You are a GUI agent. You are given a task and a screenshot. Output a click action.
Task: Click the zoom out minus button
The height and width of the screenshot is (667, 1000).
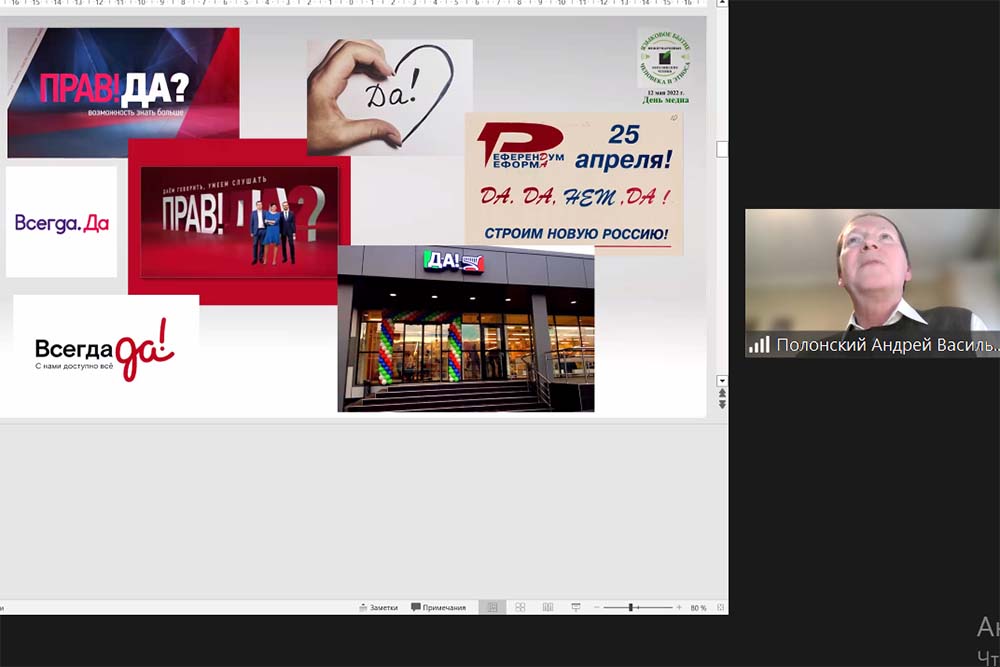tap(595, 607)
